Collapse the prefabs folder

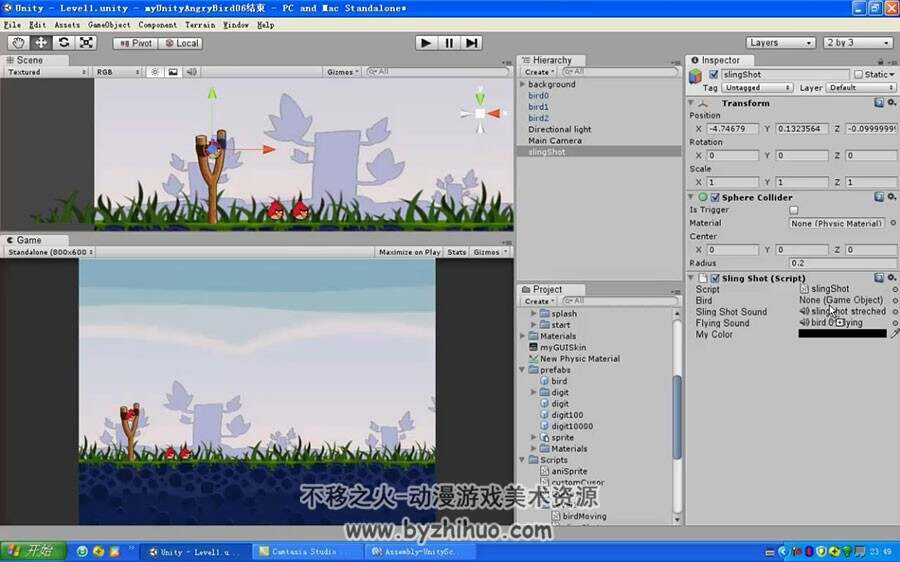[522, 370]
